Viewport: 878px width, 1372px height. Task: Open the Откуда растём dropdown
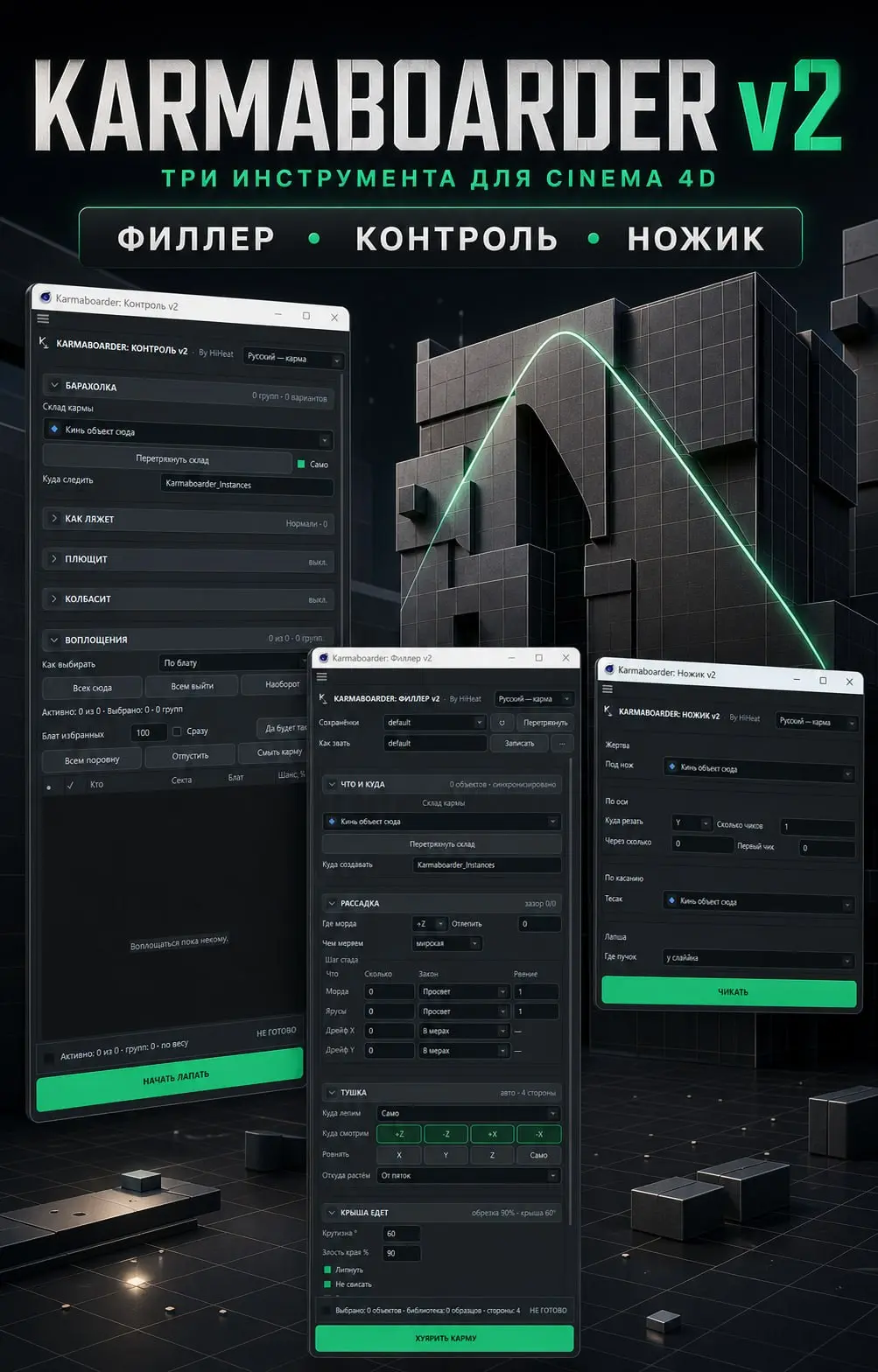coord(468,1176)
